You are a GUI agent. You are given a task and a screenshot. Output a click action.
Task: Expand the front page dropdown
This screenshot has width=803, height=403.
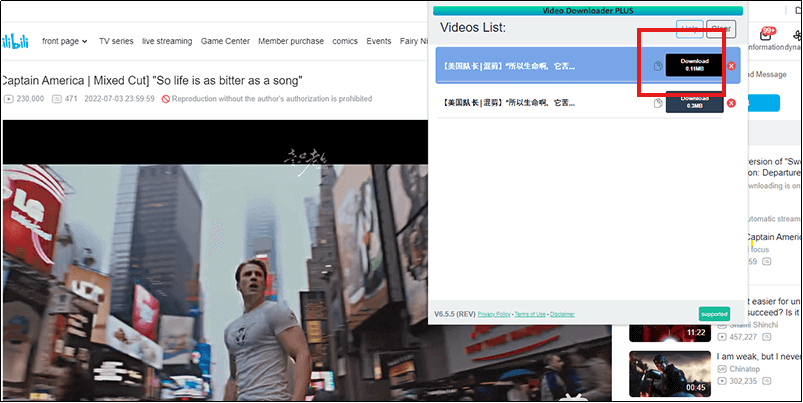click(65, 41)
